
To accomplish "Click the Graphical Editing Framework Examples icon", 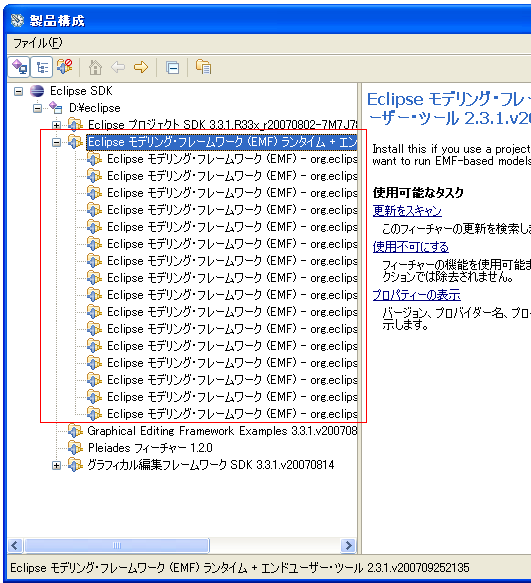I will [75, 431].
